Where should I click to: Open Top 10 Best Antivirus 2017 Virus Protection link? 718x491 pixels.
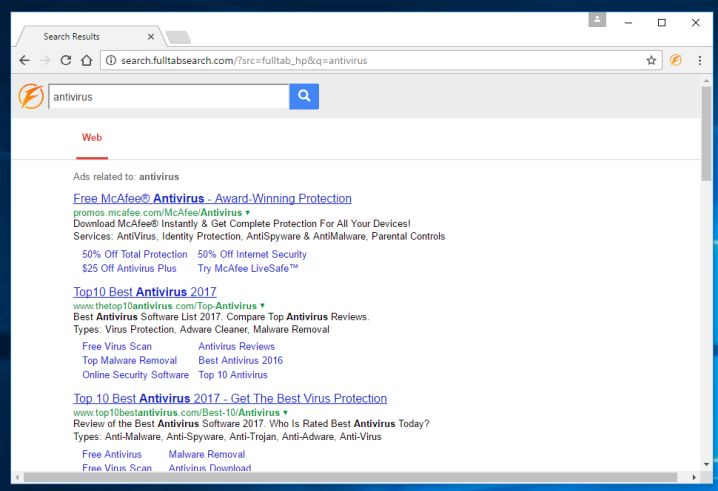coord(230,398)
